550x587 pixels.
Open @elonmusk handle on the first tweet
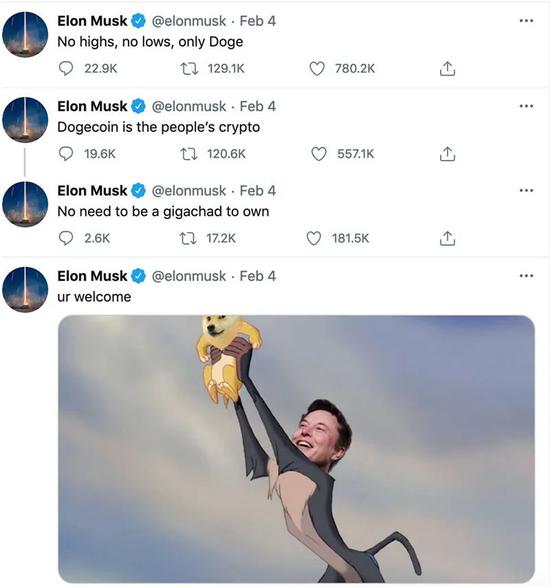[189, 21]
